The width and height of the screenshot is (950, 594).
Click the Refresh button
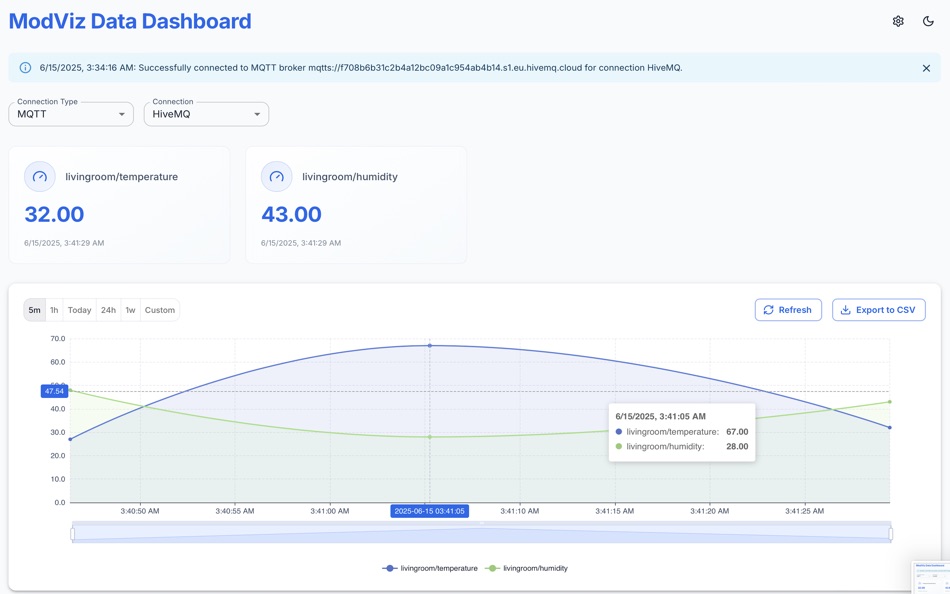[788, 310]
